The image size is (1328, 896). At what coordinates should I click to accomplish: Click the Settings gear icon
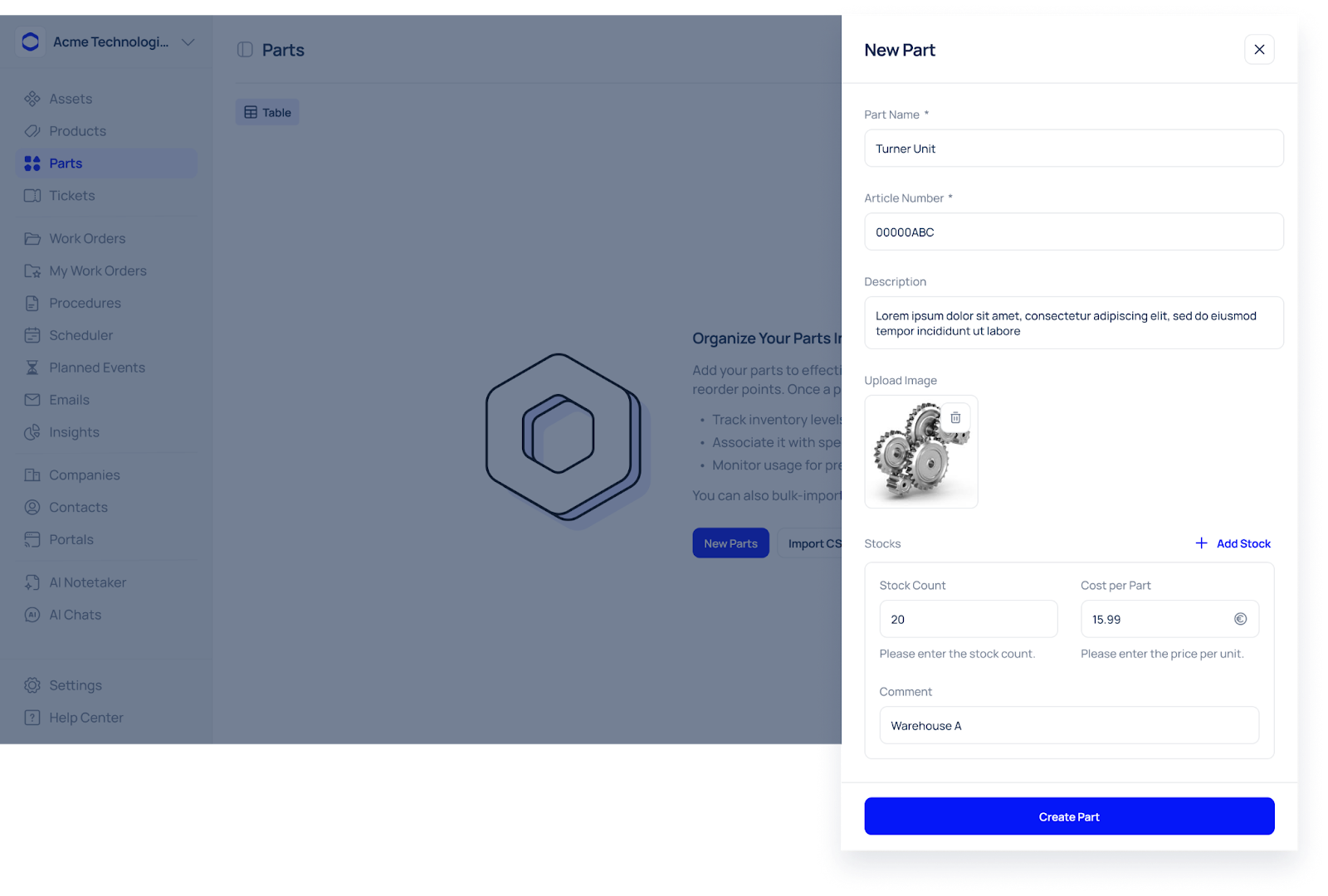pyautogui.click(x=32, y=685)
